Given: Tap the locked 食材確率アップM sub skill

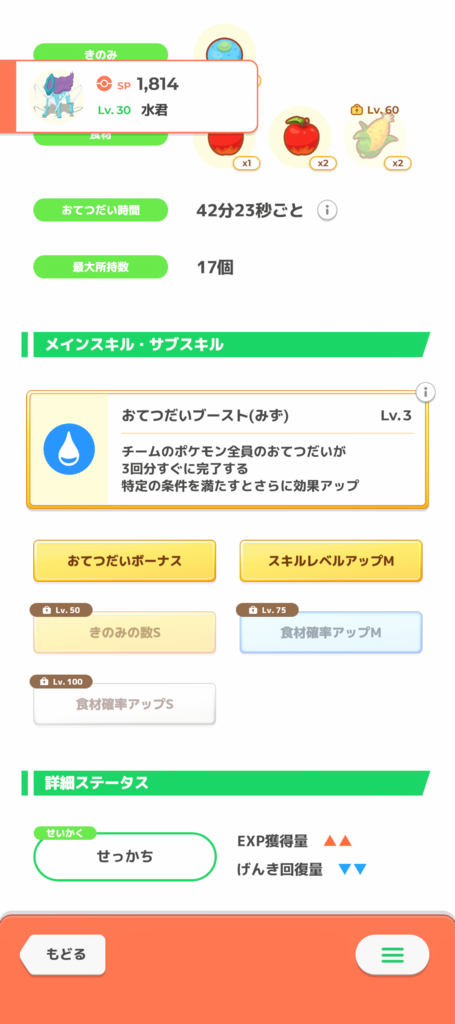Looking at the screenshot, I should point(331,632).
